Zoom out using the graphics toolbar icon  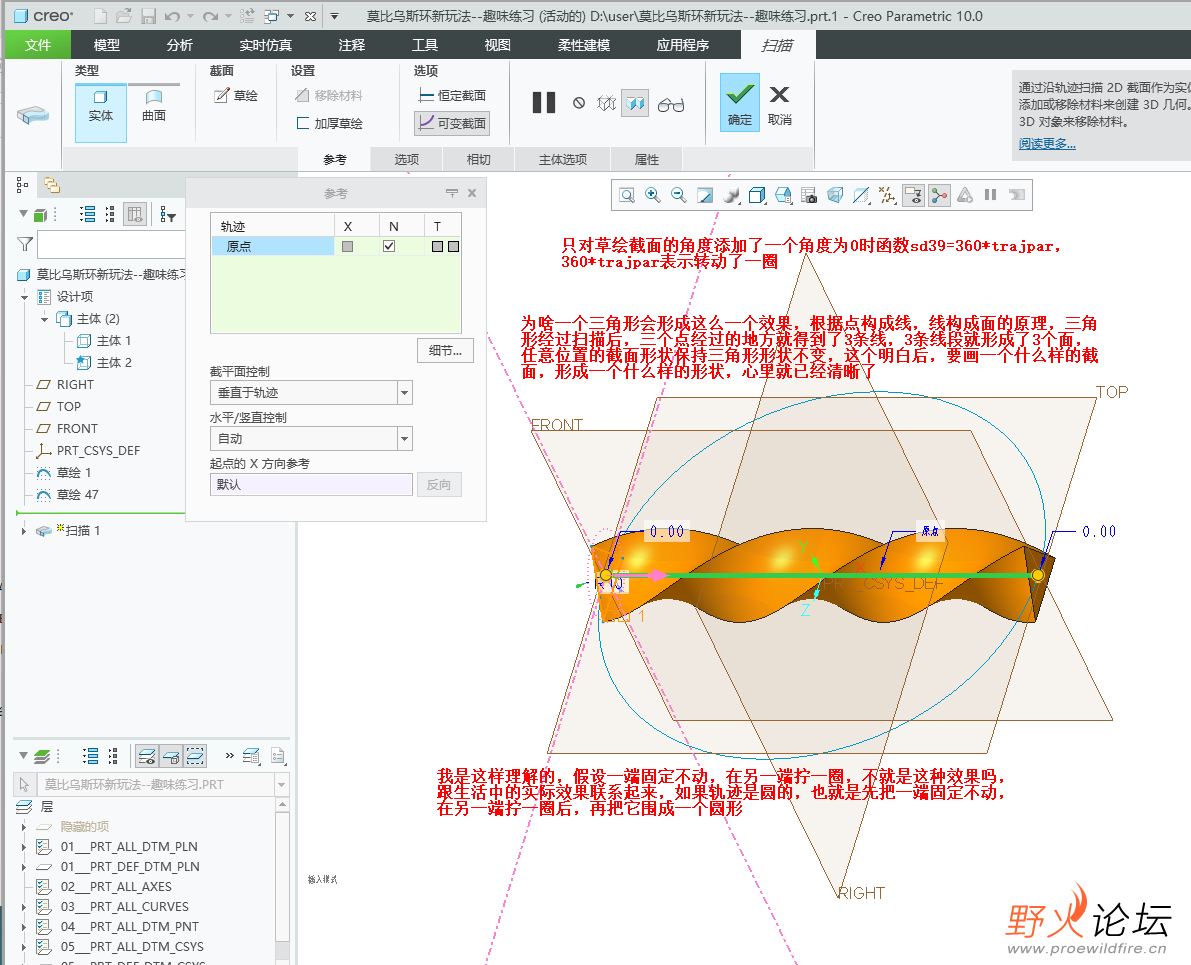pyautogui.click(x=678, y=195)
